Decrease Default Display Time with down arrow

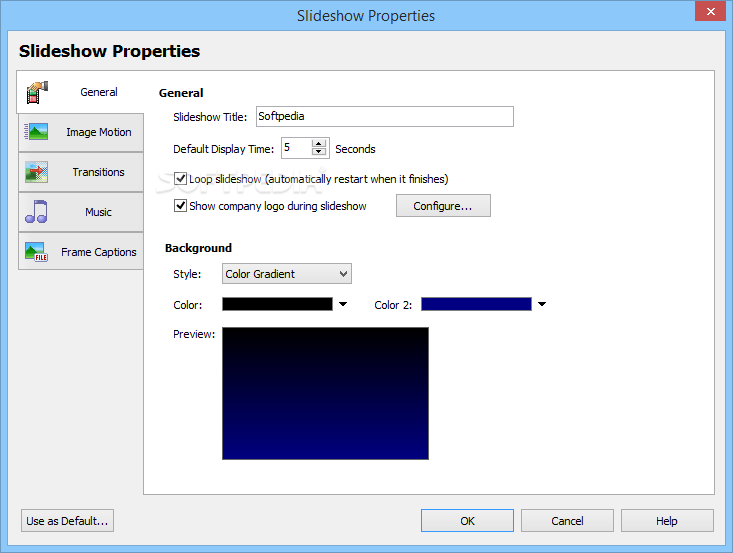pos(318,152)
